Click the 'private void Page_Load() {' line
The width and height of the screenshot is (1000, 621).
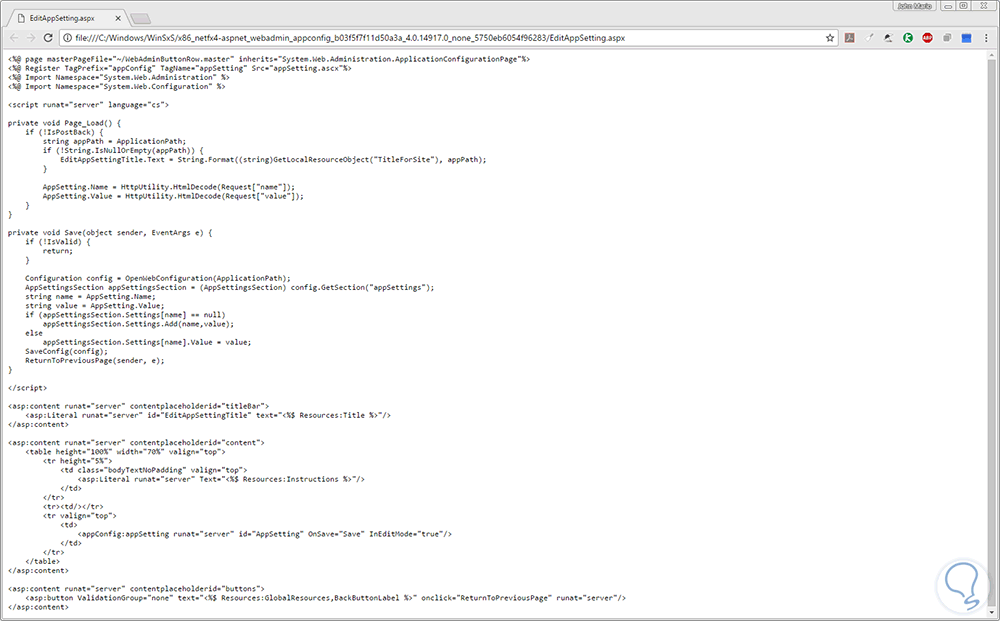tap(64, 123)
